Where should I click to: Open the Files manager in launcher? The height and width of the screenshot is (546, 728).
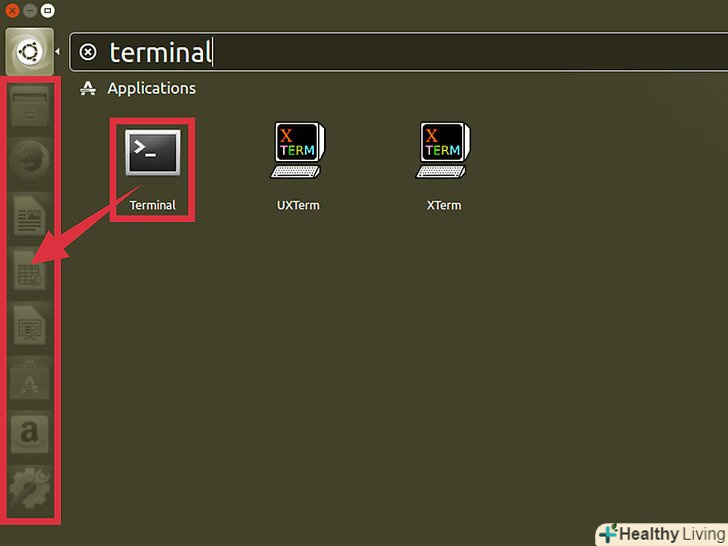tap(30, 106)
